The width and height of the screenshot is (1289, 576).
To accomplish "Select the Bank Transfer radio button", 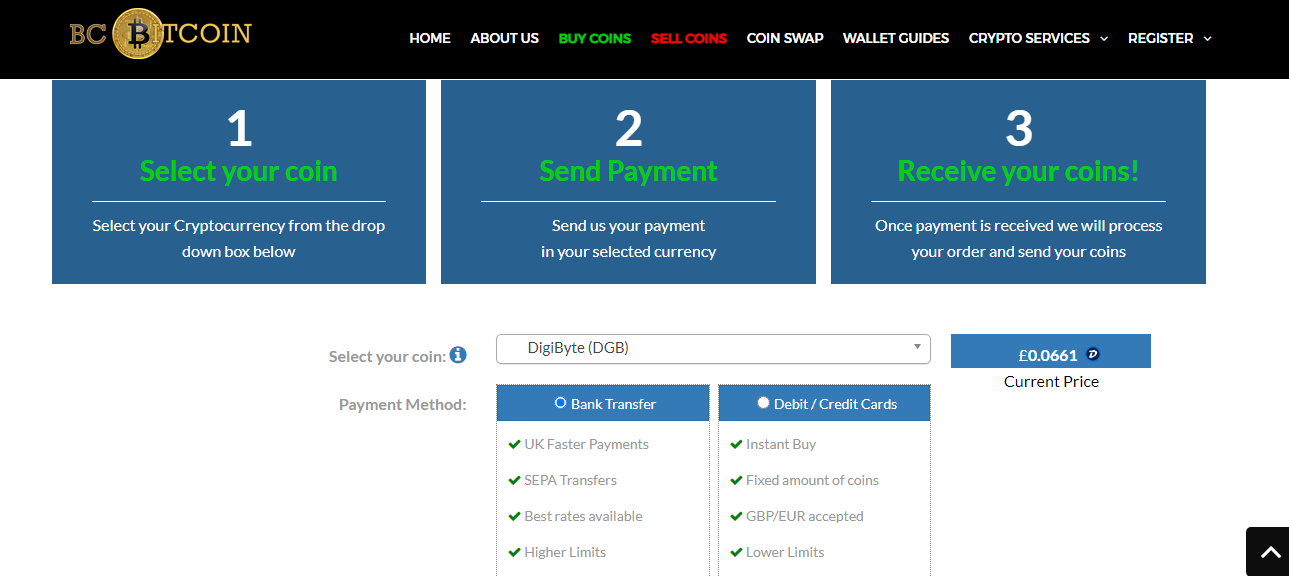I will pos(560,403).
